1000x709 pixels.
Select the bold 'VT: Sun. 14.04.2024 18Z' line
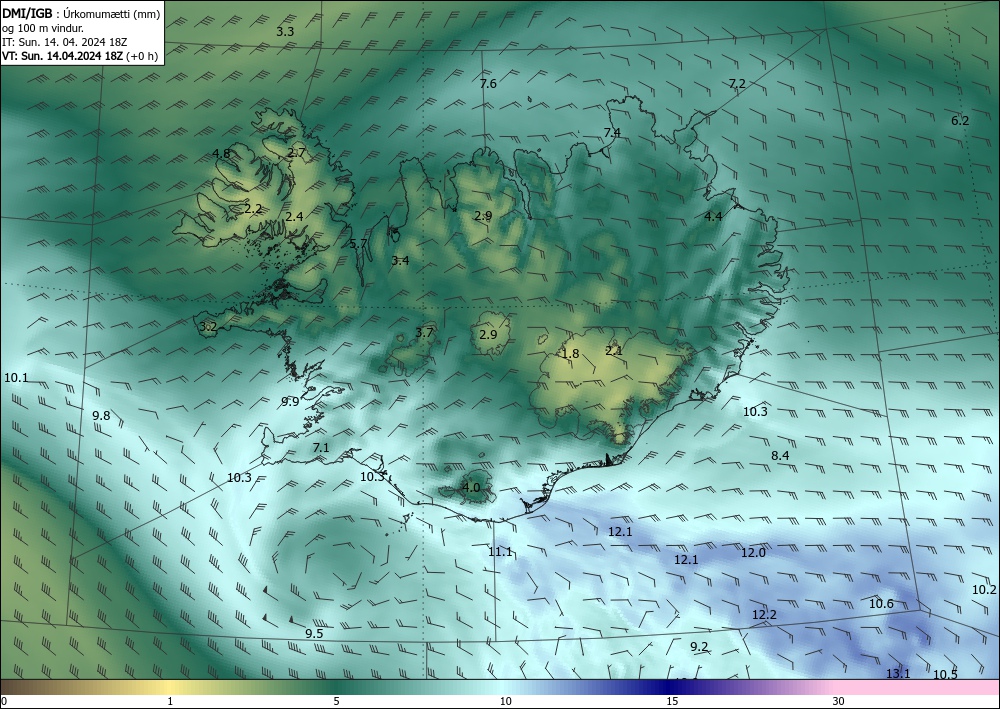click(x=62, y=56)
